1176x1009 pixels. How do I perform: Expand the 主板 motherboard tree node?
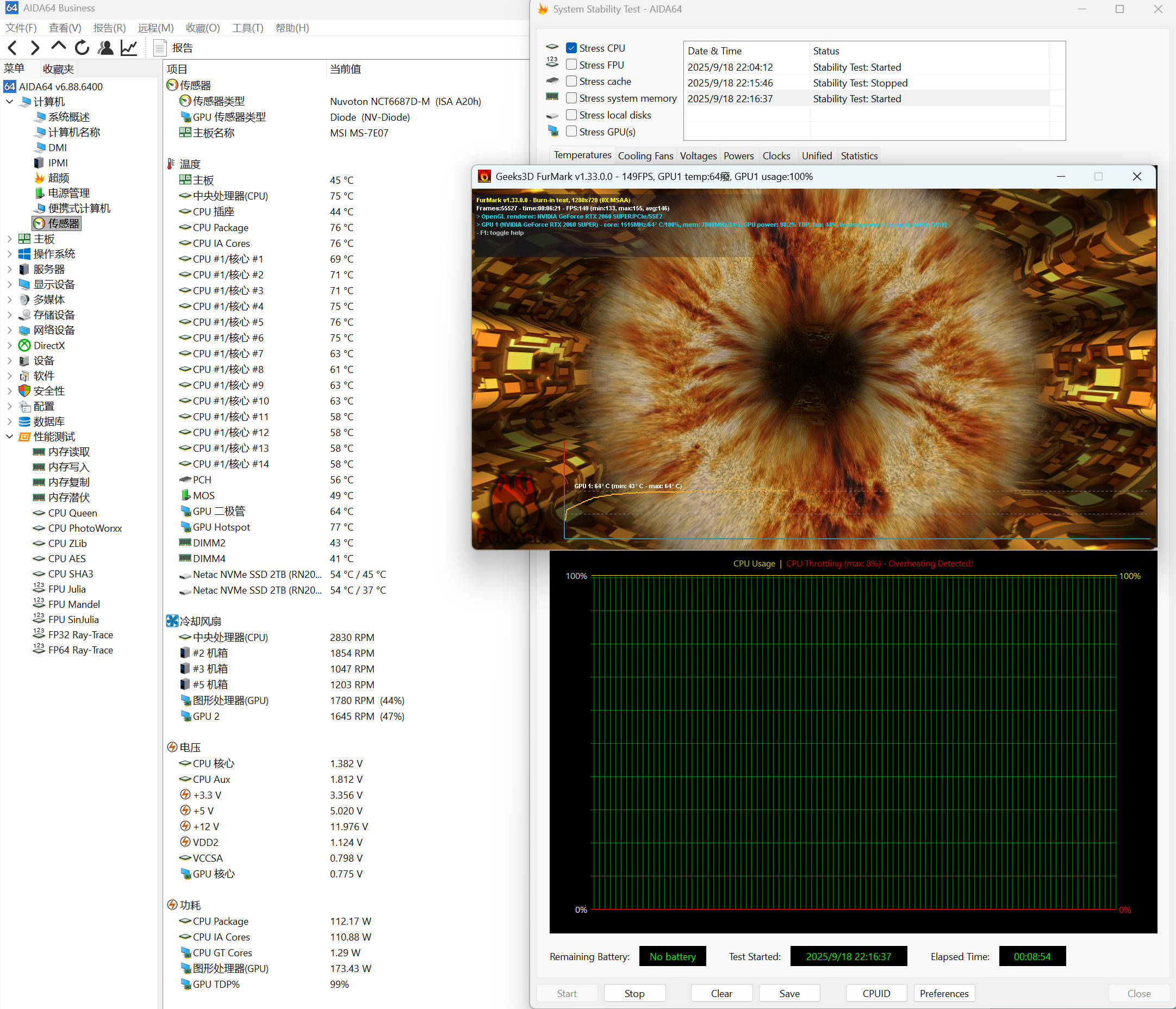[9, 239]
